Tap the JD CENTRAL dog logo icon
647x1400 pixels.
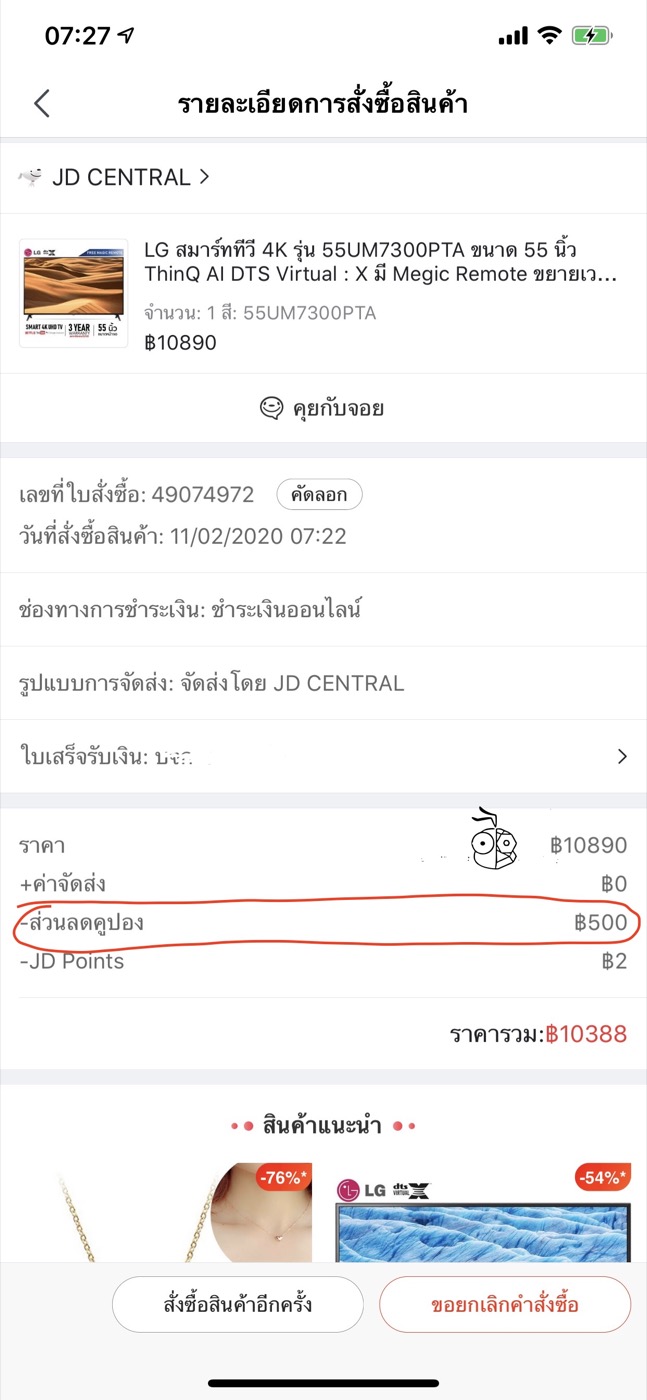(x=31, y=178)
